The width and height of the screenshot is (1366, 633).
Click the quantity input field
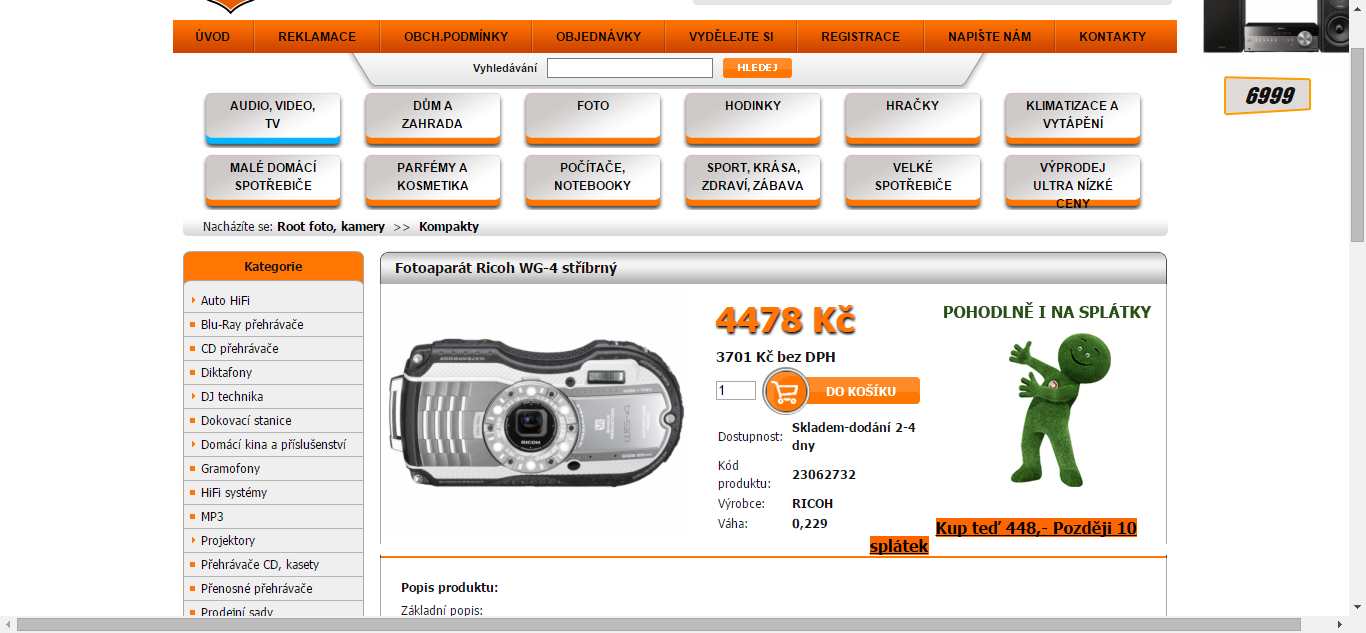click(x=736, y=391)
